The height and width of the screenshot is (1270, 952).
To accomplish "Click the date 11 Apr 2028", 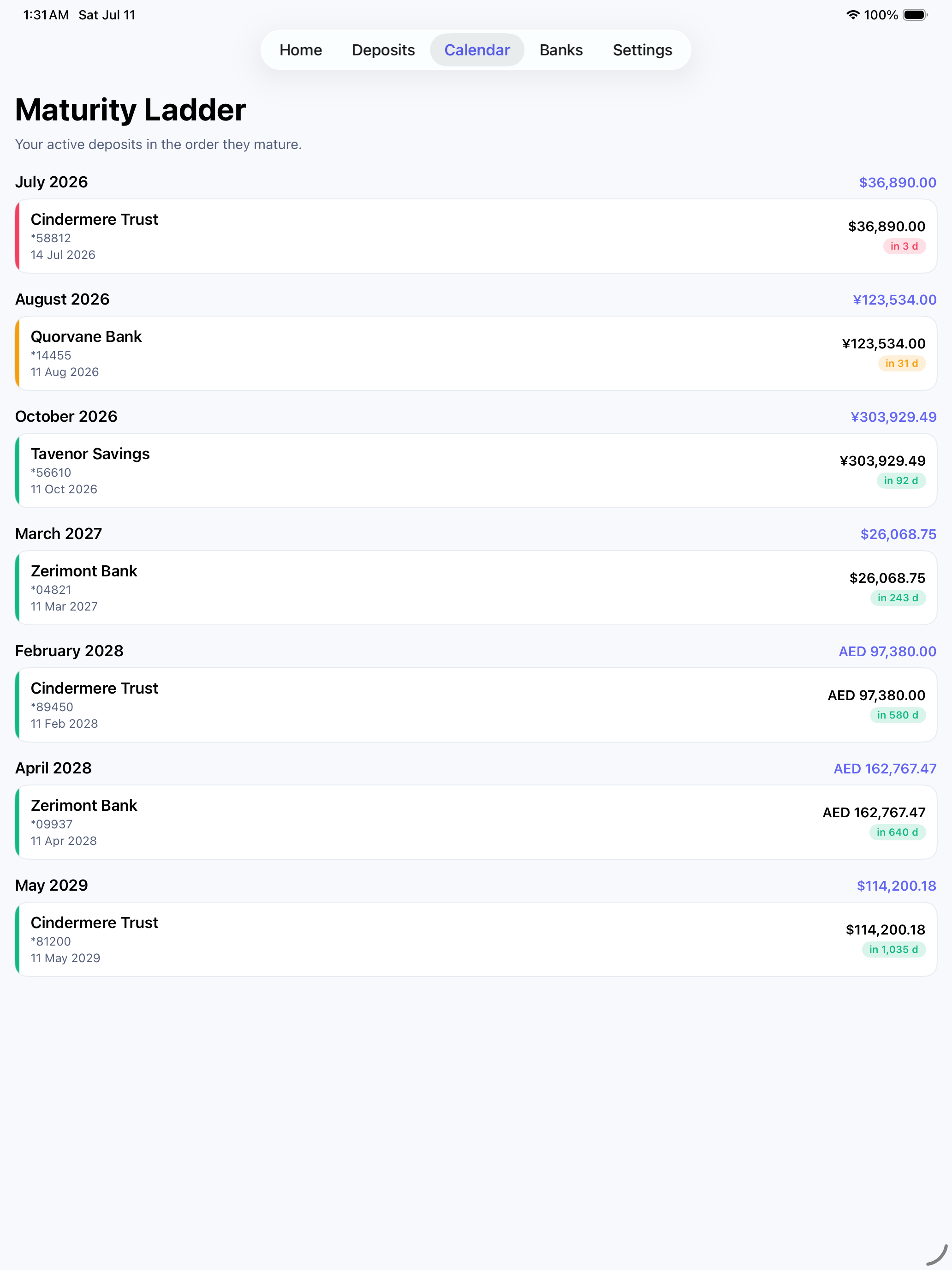I will [64, 840].
